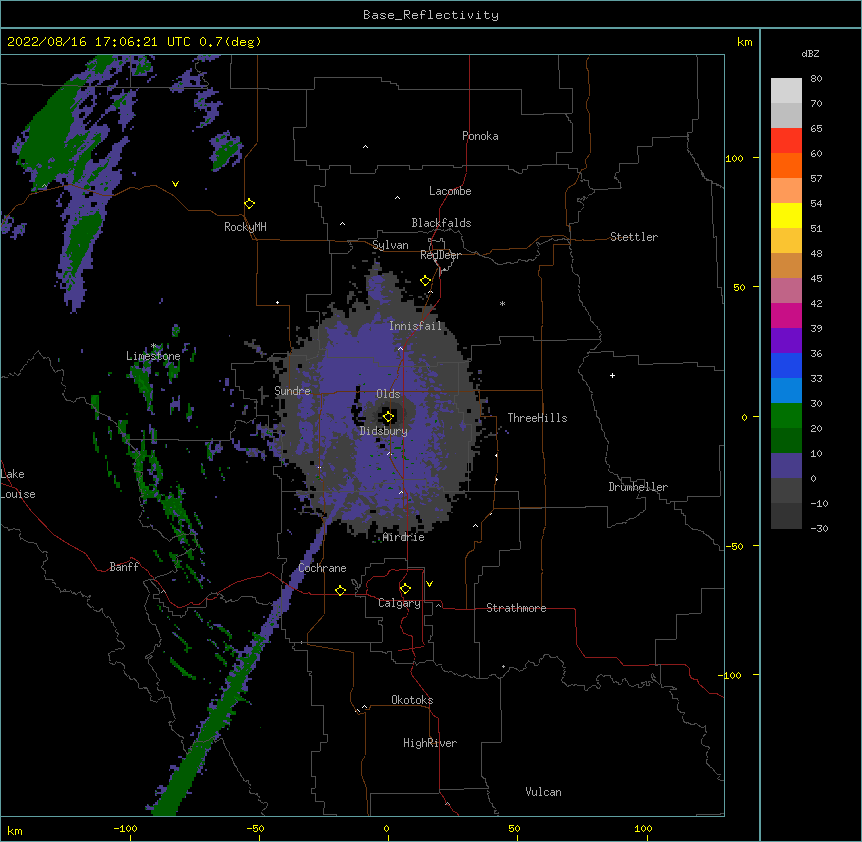Pick the bright green swatch in the legend
This screenshot has height=842, width=862.
coord(786,416)
